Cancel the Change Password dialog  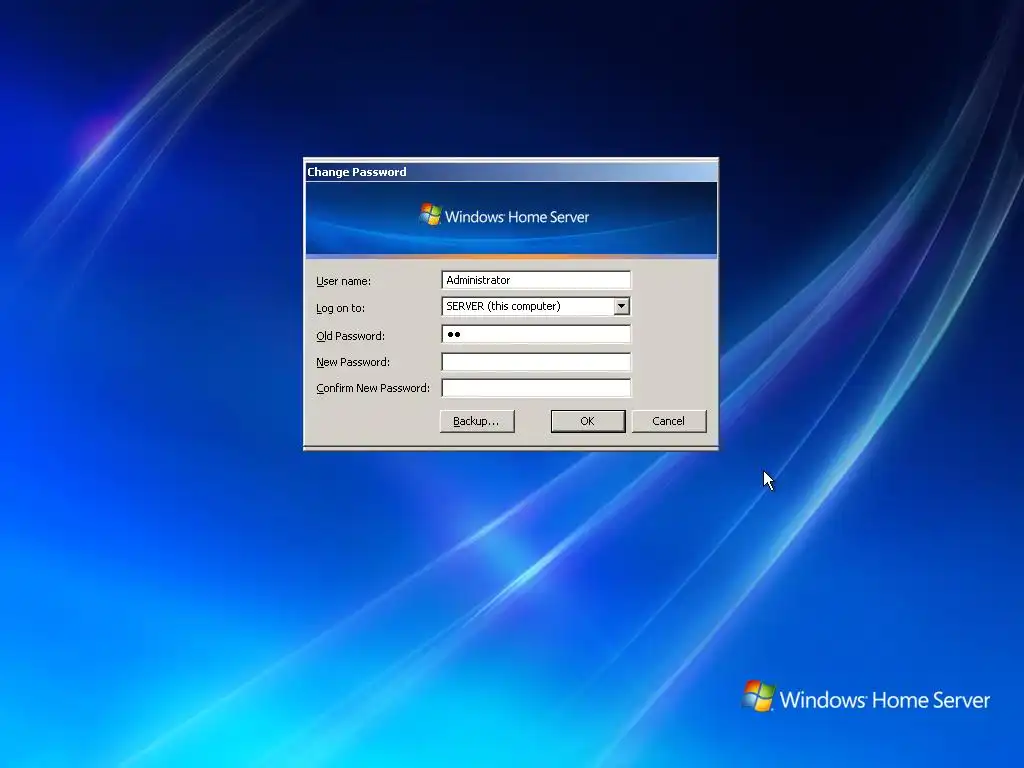pos(669,421)
